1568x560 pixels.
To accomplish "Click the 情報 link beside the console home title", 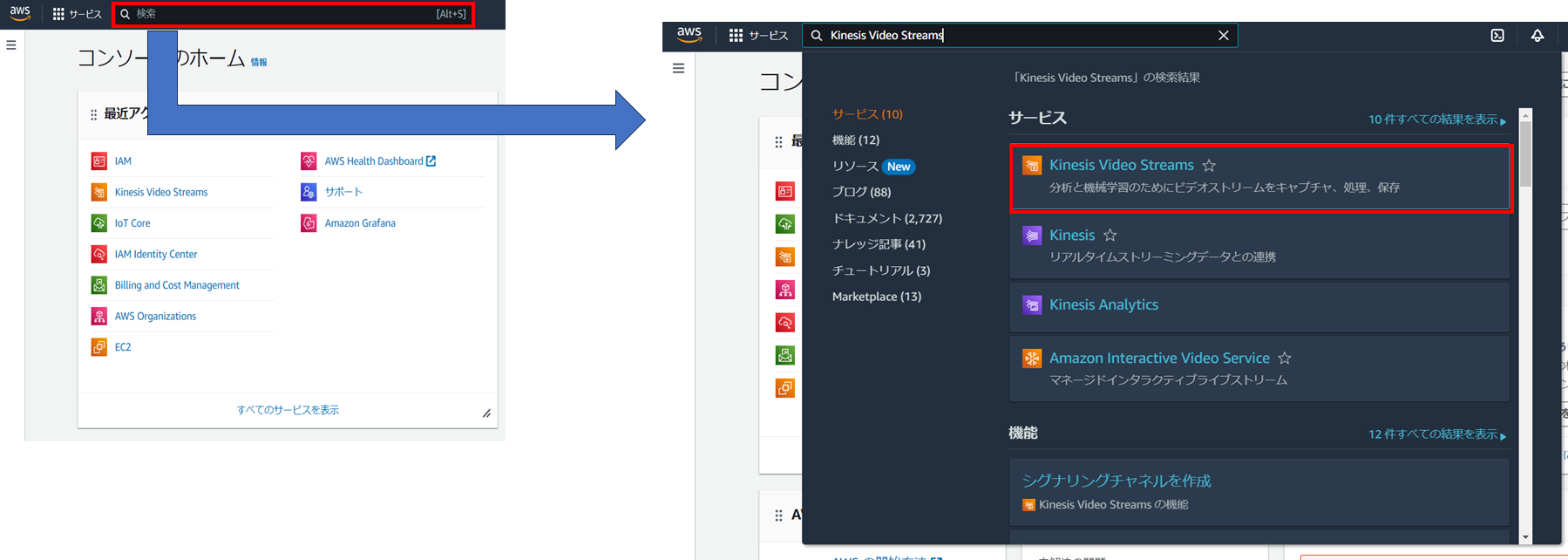I will (259, 63).
